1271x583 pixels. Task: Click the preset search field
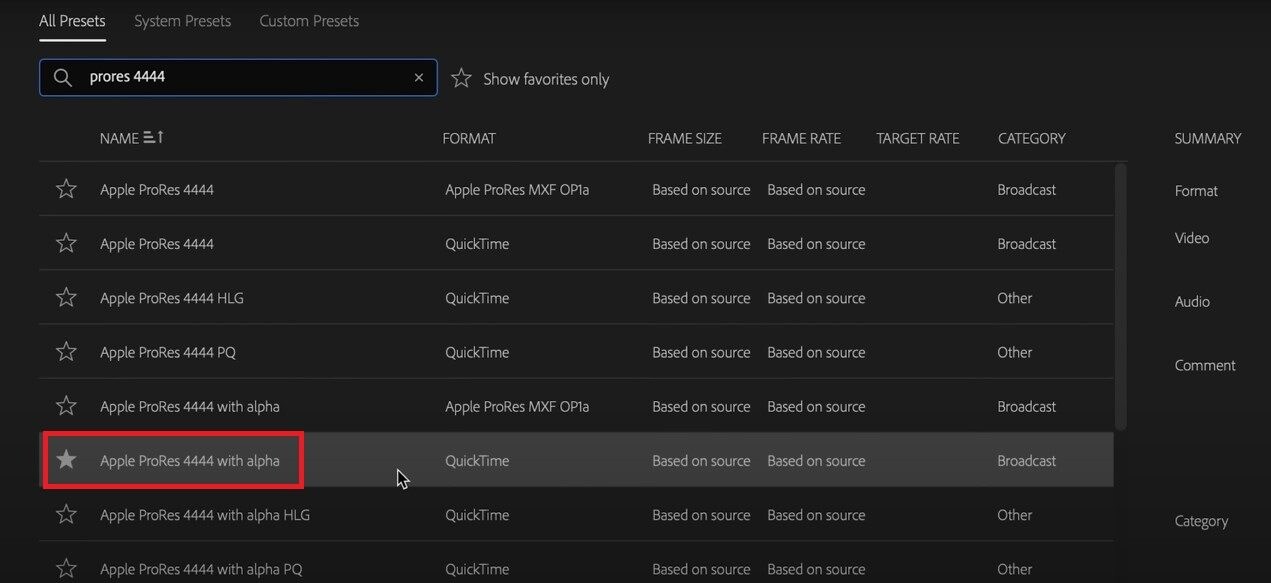(238, 78)
